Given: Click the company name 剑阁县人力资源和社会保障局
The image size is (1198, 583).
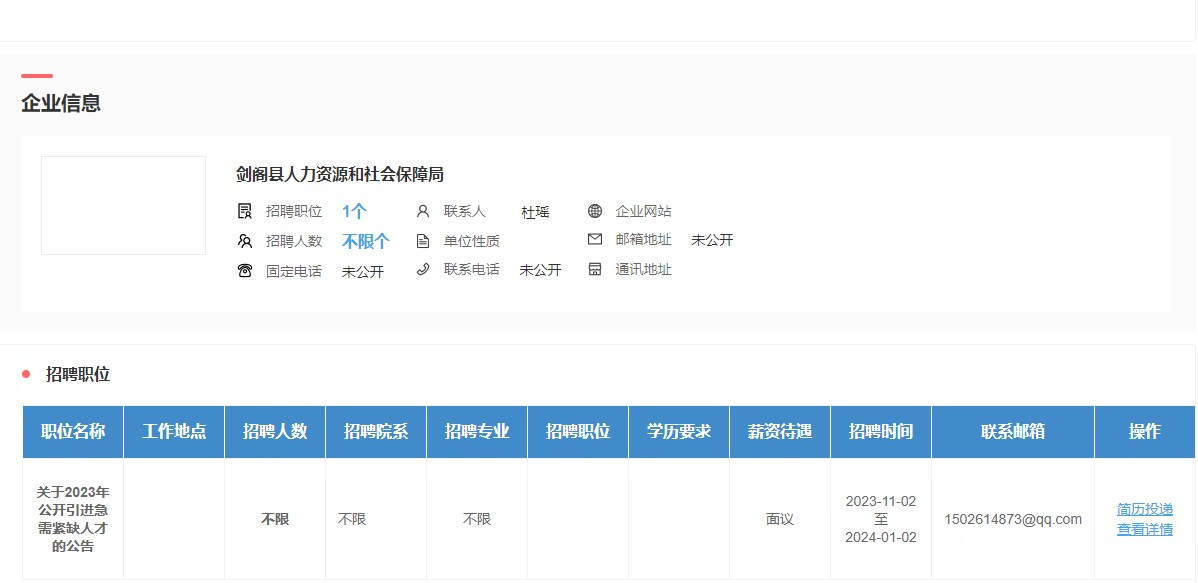Looking at the screenshot, I should tap(339, 174).
